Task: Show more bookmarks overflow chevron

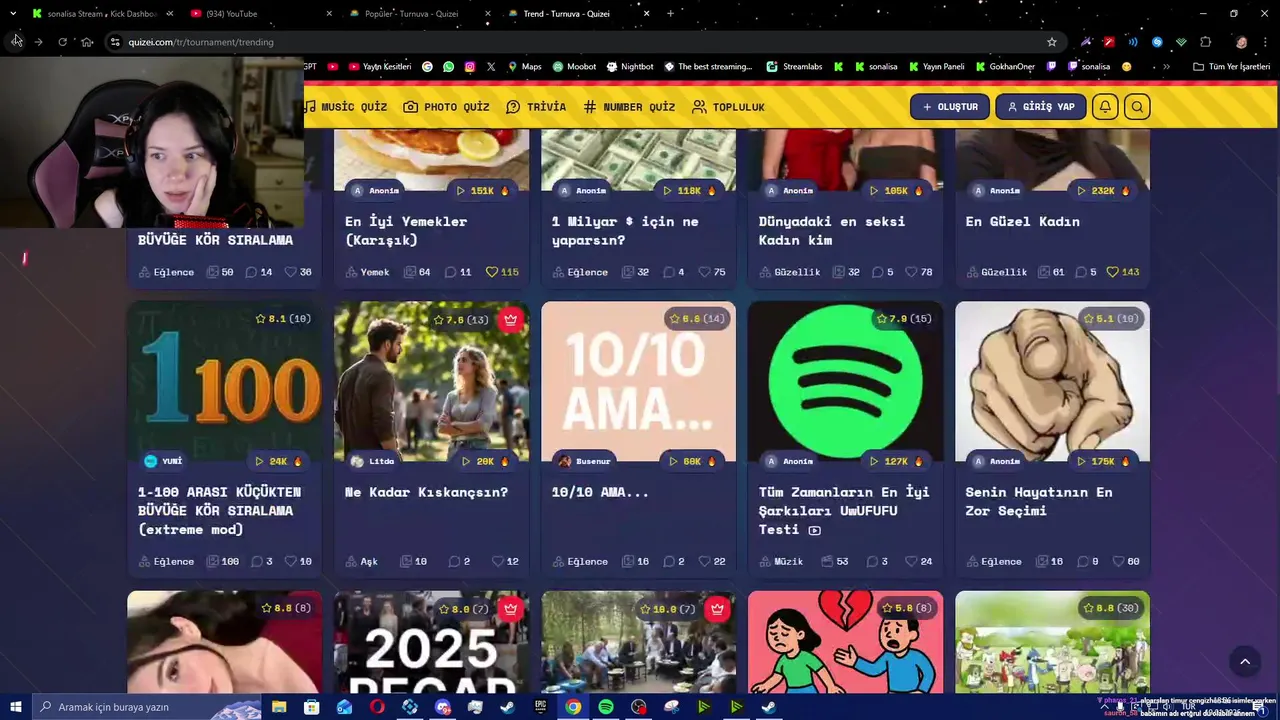Action: (x=1166, y=67)
